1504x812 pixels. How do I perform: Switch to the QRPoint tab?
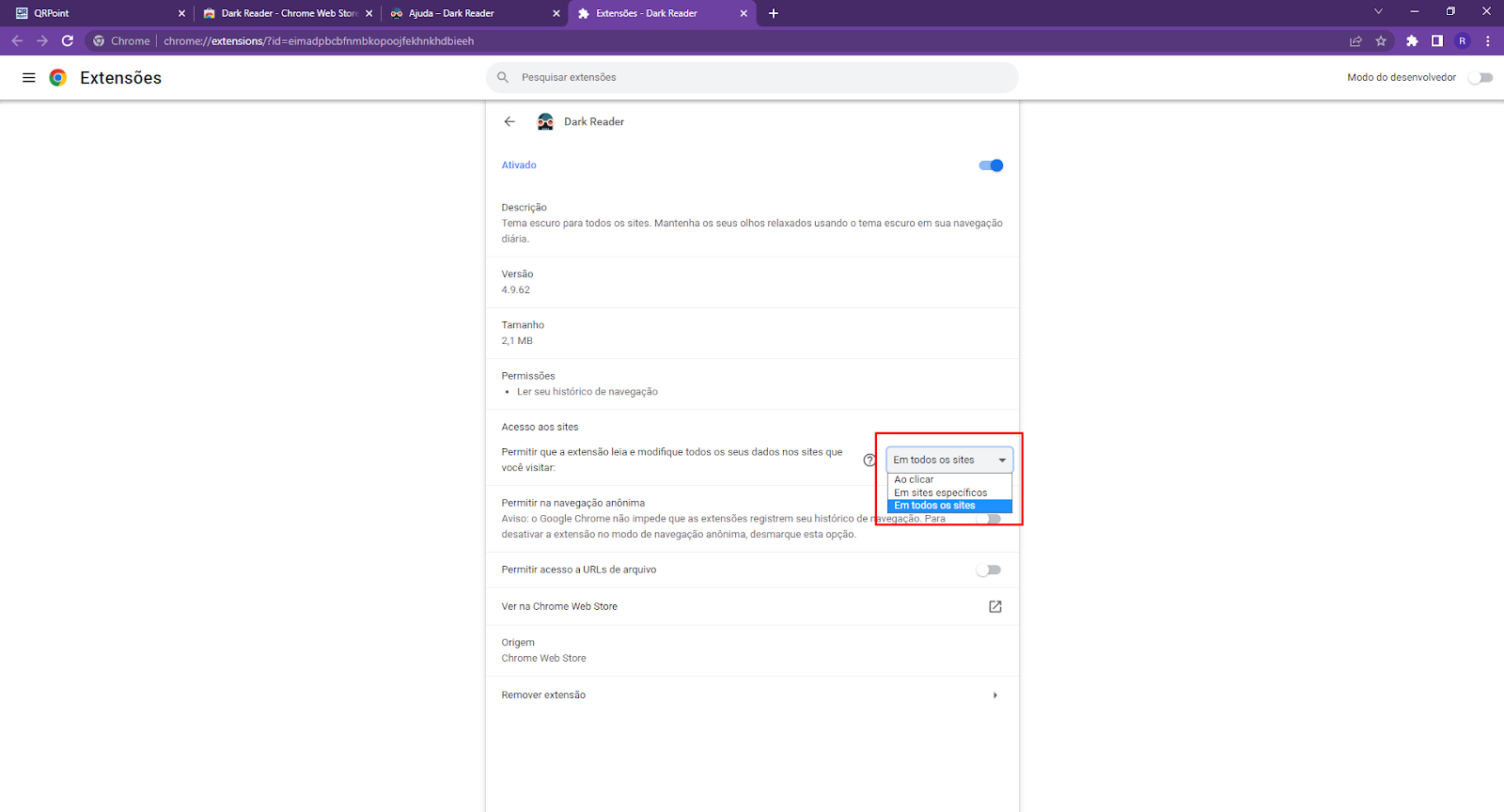pos(94,13)
